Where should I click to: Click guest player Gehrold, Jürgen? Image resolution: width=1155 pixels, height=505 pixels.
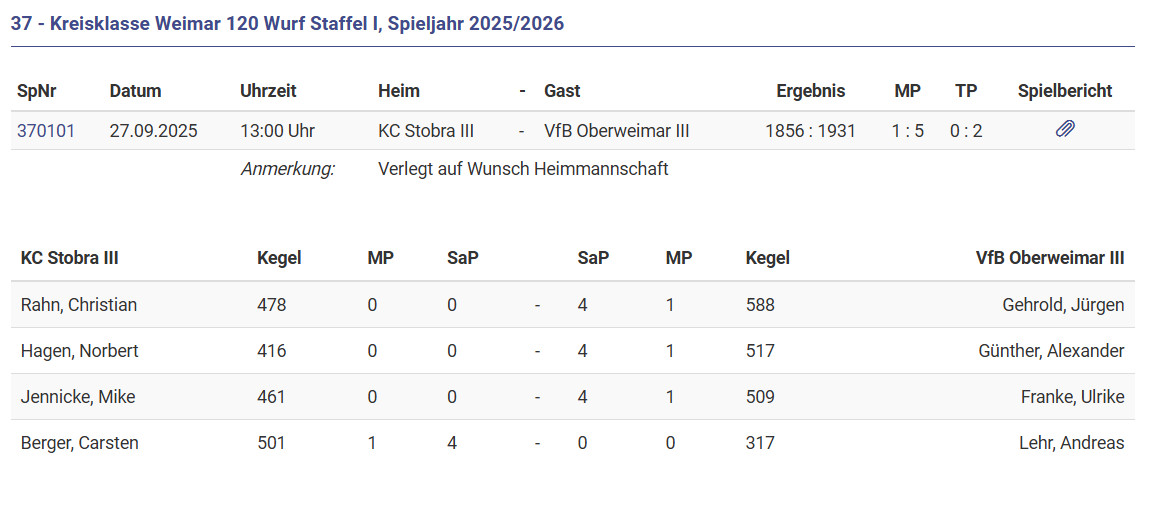pyautogui.click(x=1063, y=305)
